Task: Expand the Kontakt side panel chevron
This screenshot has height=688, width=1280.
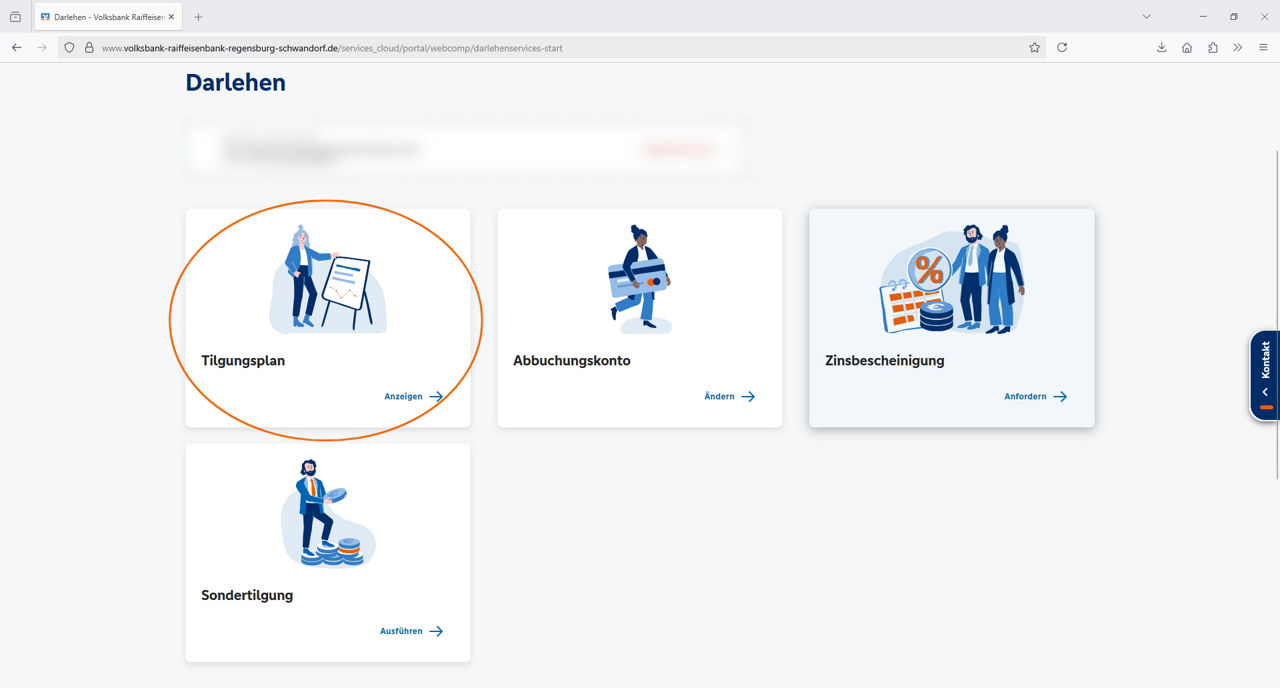Action: (1264, 392)
